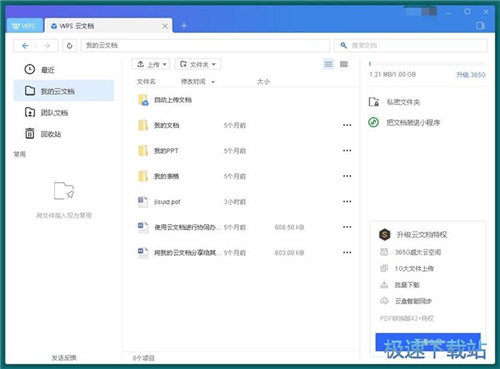Open more options for 我的表格 row
Image resolution: width=500 pixels, height=369 pixels.
click(347, 176)
